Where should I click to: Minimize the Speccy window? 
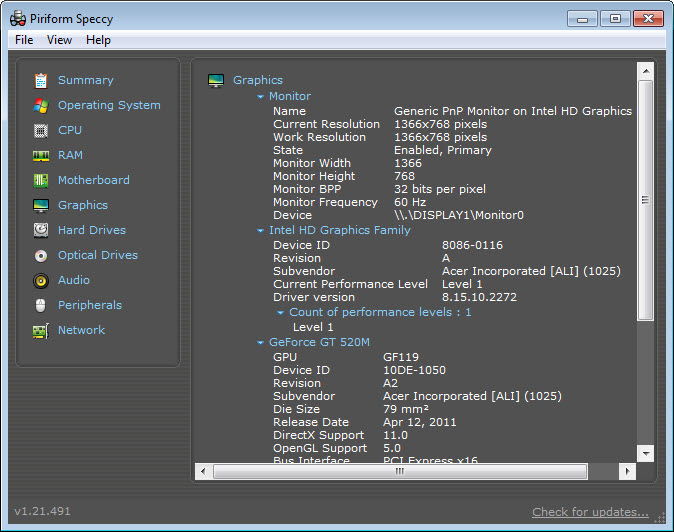[582, 19]
